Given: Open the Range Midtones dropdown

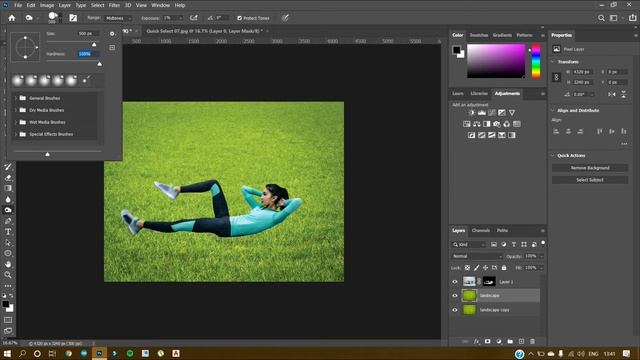Looking at the screenshot, I should (118, 18).
